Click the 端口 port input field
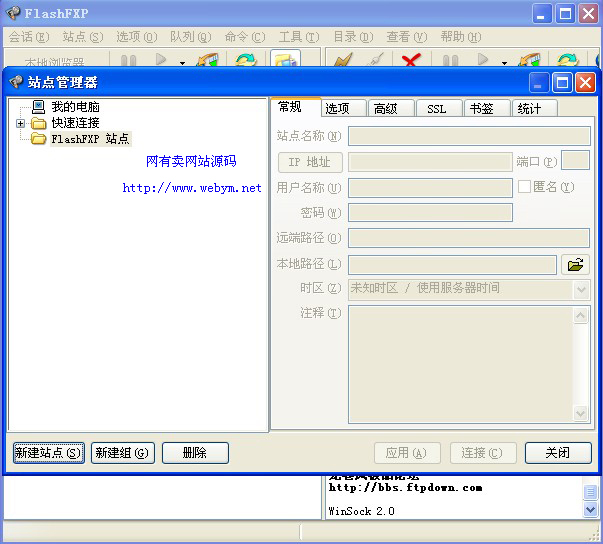The width and height of the screenshot is (603, 544). coord(575,160)
